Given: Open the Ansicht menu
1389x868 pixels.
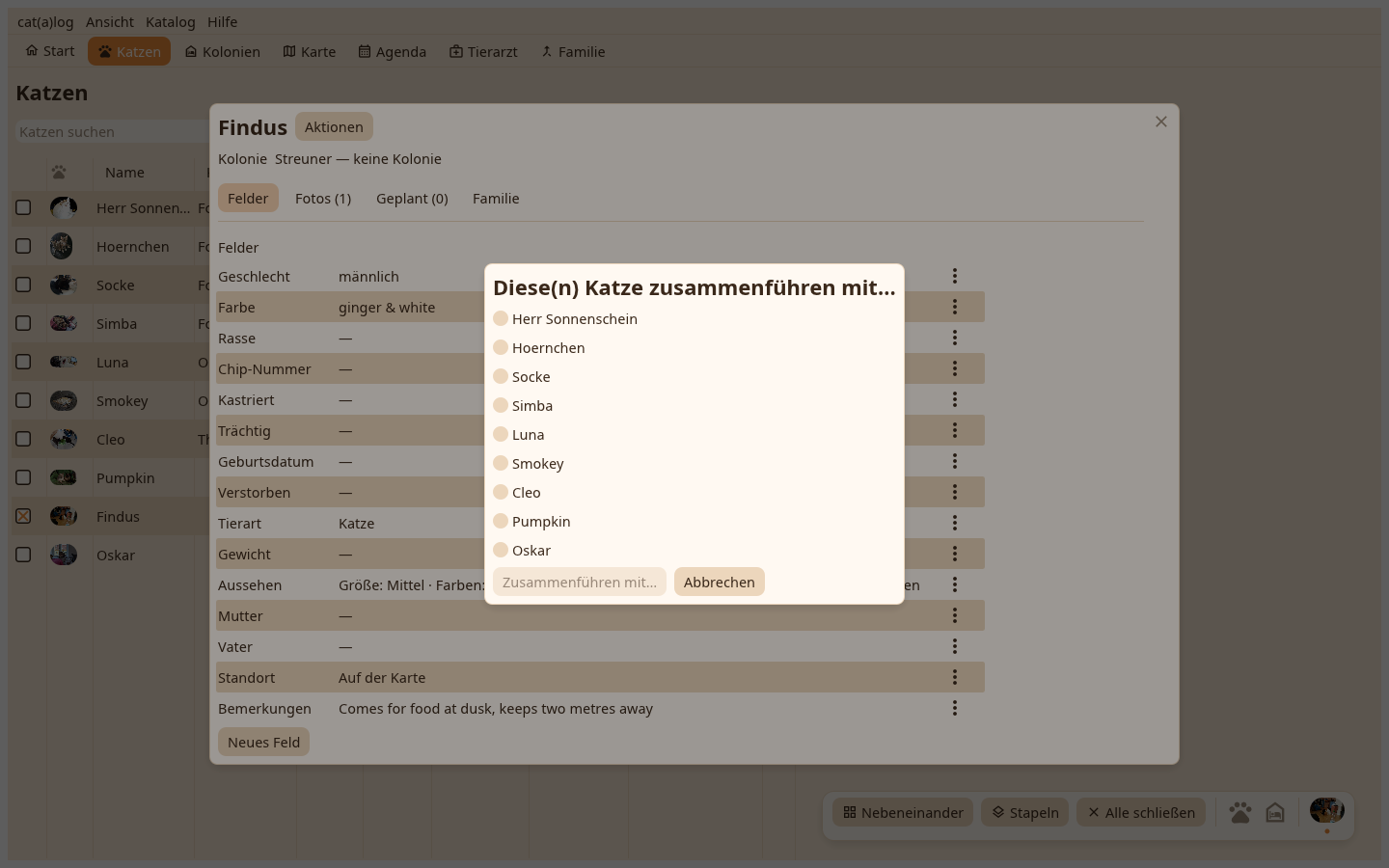Looking at the screenshot, I should (x=110, y=21).
